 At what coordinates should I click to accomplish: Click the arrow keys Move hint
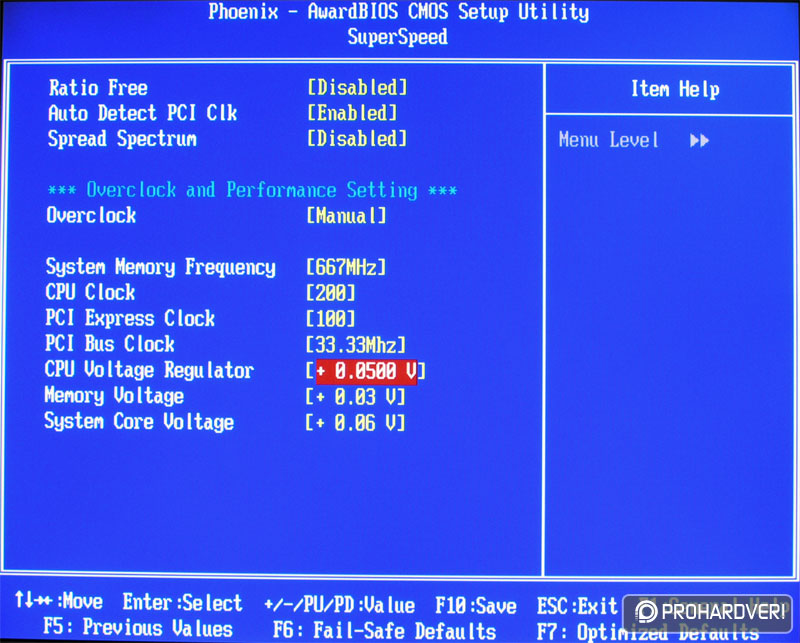click(59, 601)
